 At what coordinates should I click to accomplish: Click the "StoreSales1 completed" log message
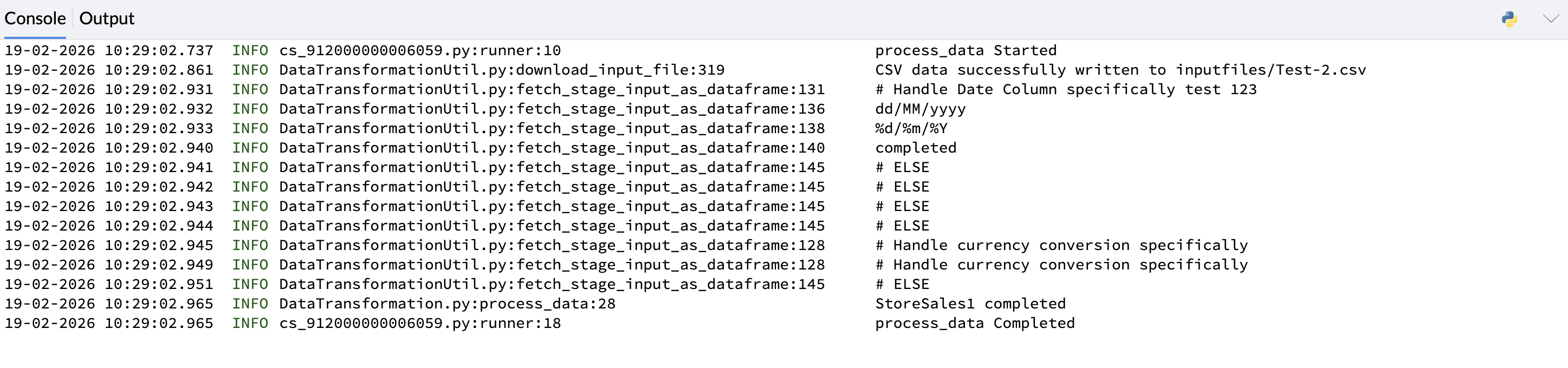pos(970,304)
